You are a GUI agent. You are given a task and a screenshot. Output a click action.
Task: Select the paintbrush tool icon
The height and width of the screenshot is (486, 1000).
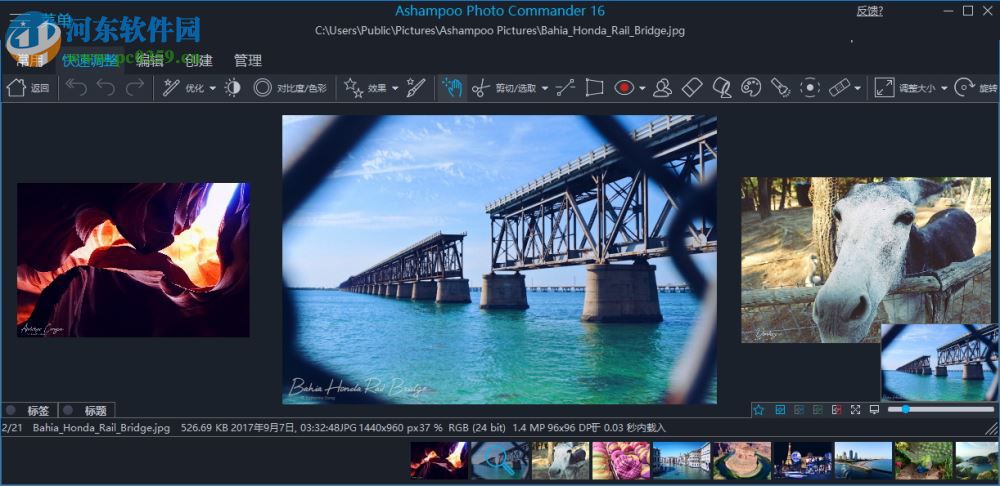[x=416, y=88]
